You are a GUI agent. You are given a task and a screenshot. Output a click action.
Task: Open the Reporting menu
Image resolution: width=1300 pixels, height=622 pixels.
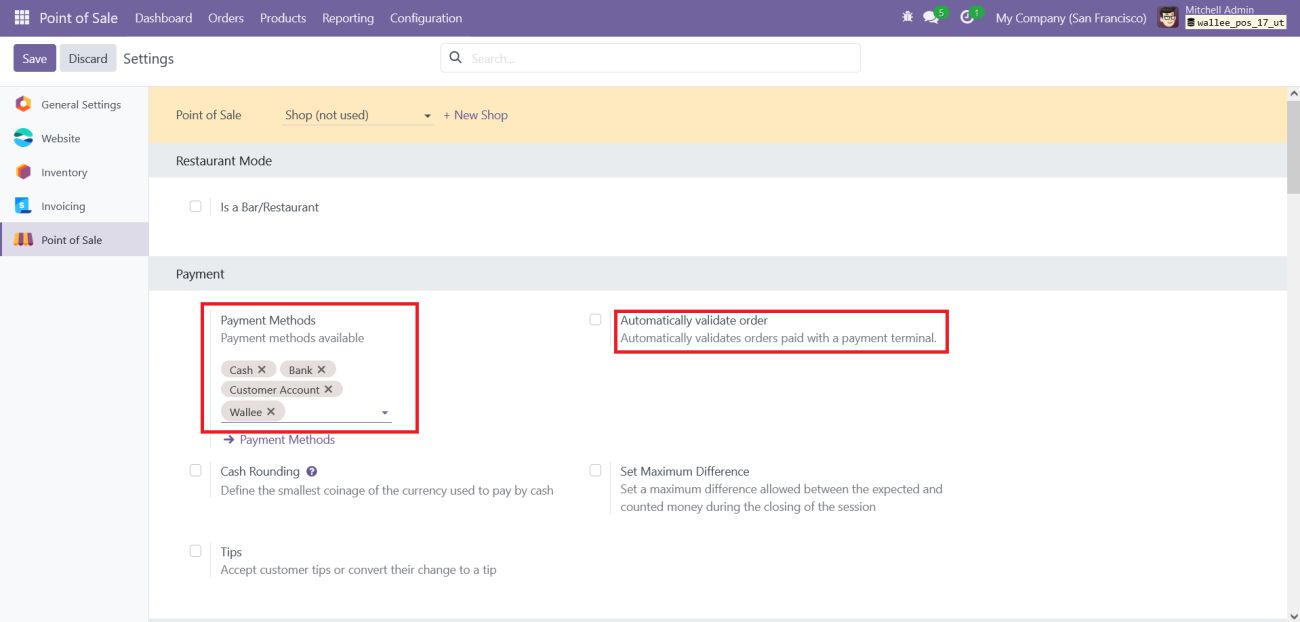pos(348,18)
